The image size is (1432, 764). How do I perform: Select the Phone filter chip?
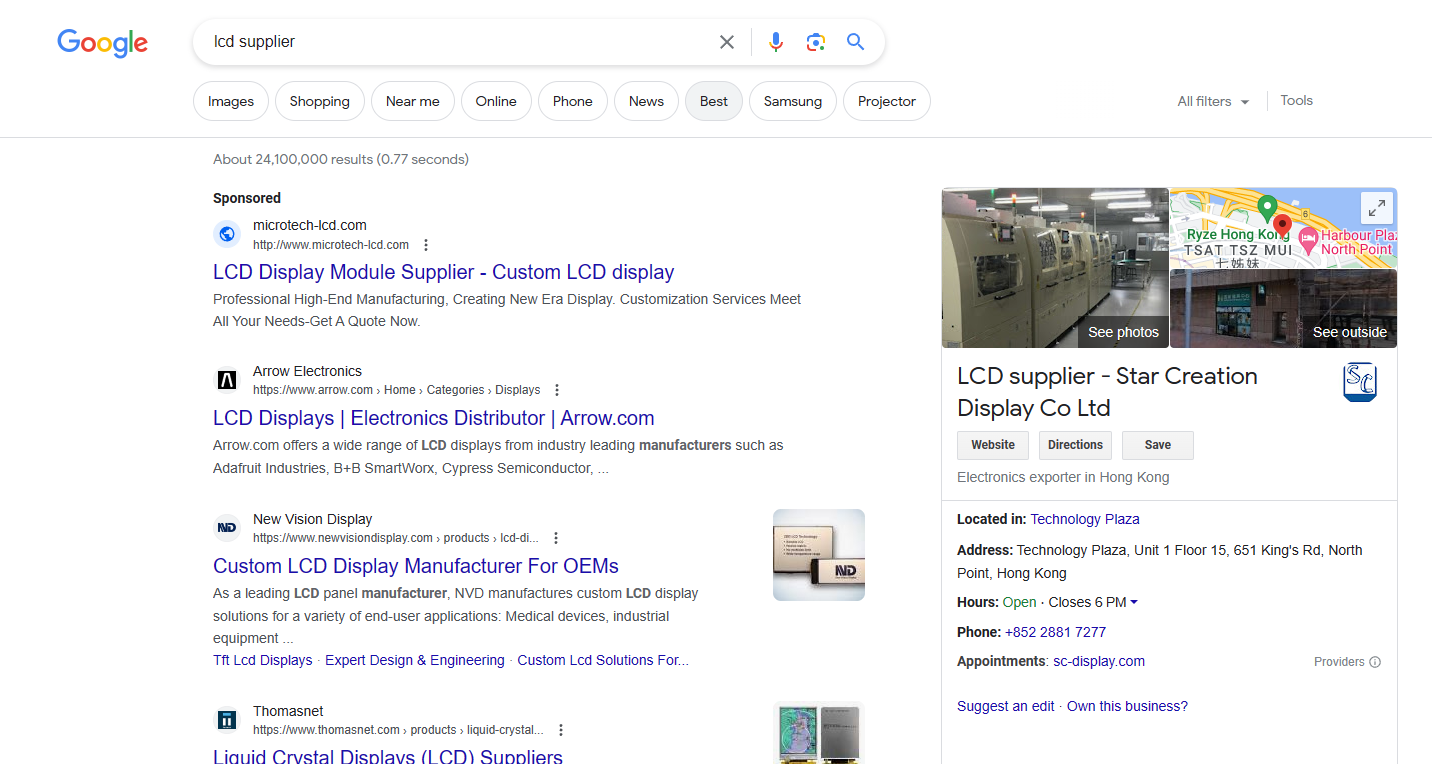[x=573, y=101]
